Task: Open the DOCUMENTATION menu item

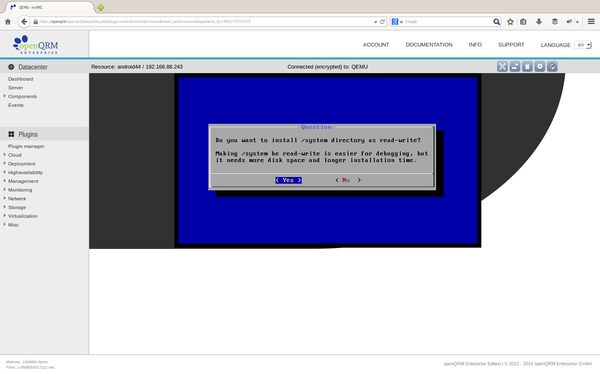Action: pyautogui.click(x=429, y=45)
